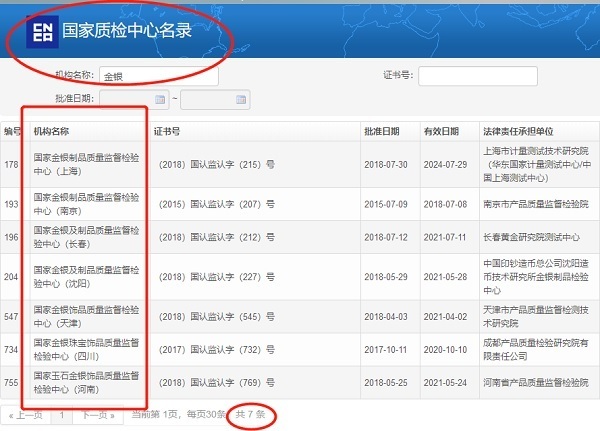Open calendar picker for start approval date
This screenshot has height=431, width=600.
pyautogui.click(x=160, y=100)
